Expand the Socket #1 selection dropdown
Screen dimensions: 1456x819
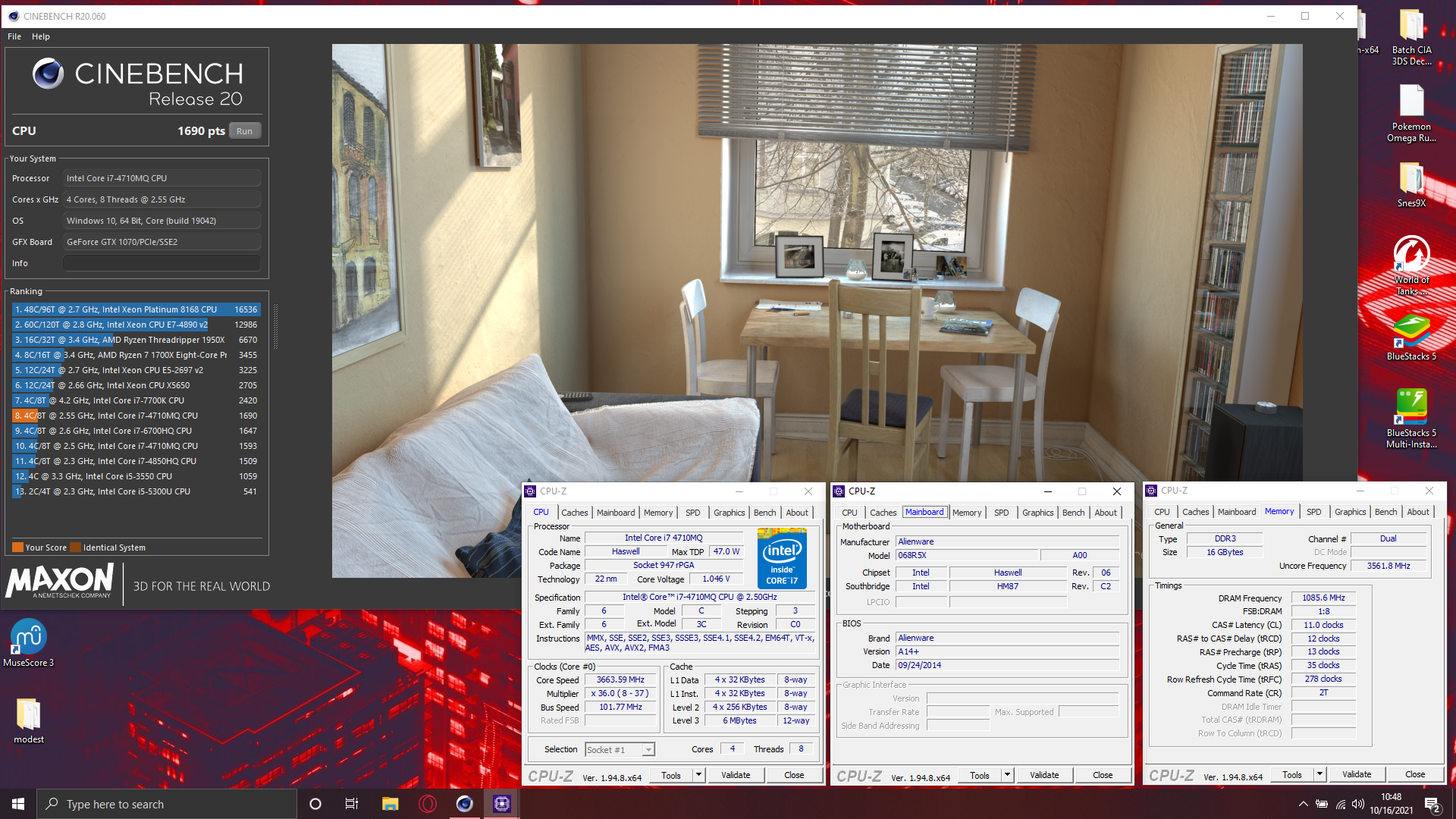pos(648,750)
